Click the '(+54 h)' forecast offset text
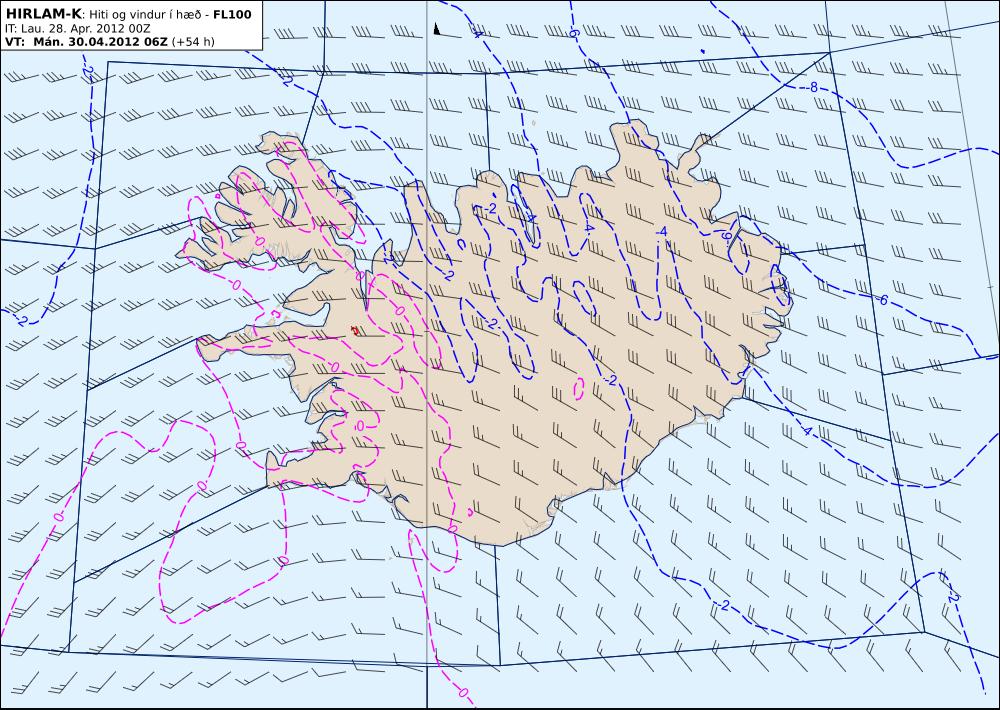This screenshot has width=1000, height=710. (193, 42)
